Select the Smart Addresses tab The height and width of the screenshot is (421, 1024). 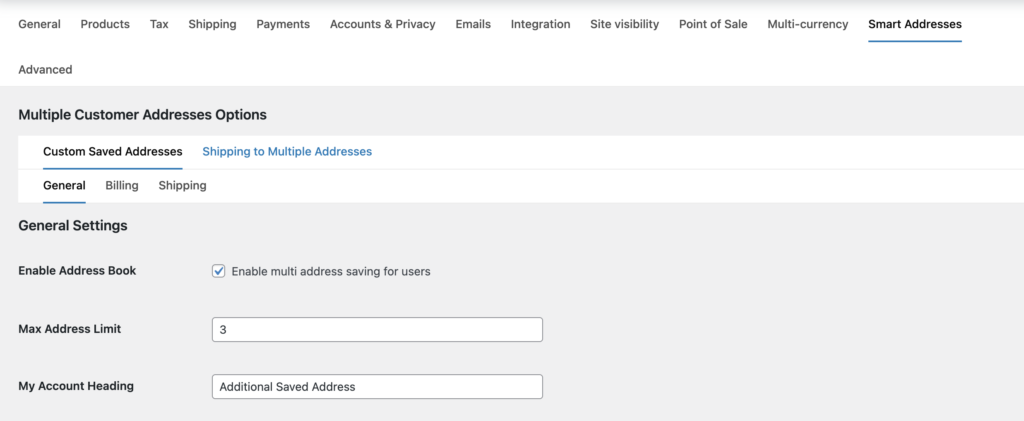pos(914,24)
